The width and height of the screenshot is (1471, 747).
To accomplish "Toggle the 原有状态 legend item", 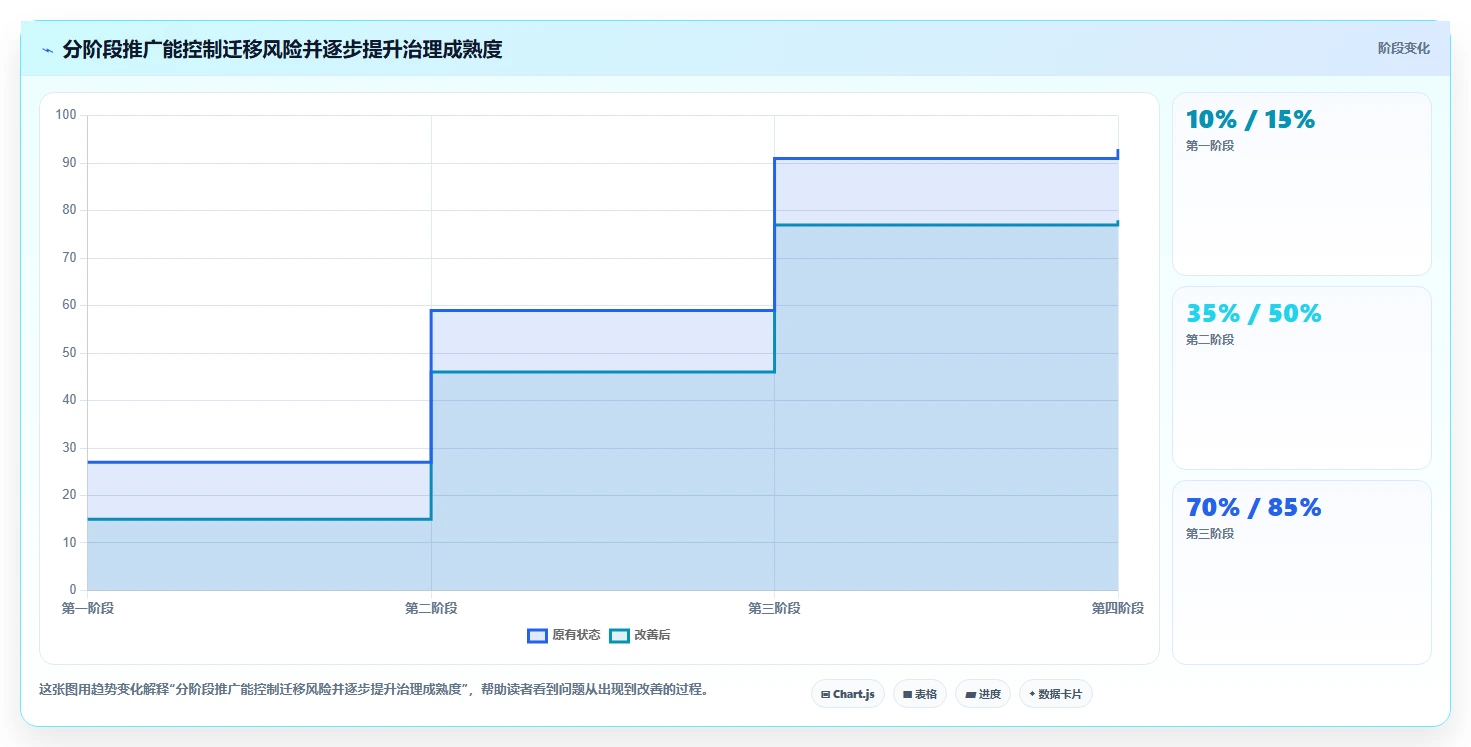I will (564, 635).
